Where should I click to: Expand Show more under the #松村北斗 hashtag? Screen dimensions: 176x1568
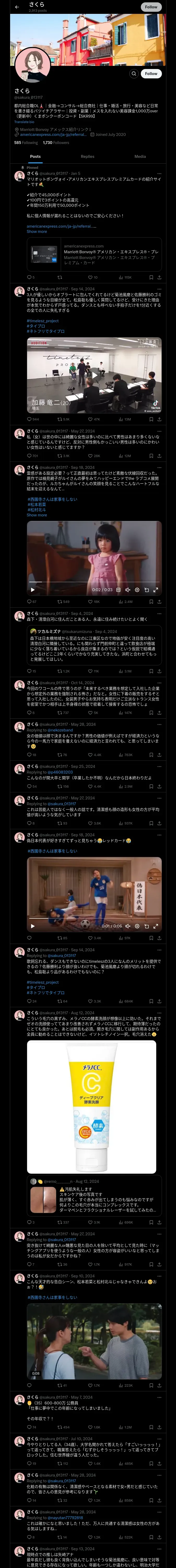37,515
